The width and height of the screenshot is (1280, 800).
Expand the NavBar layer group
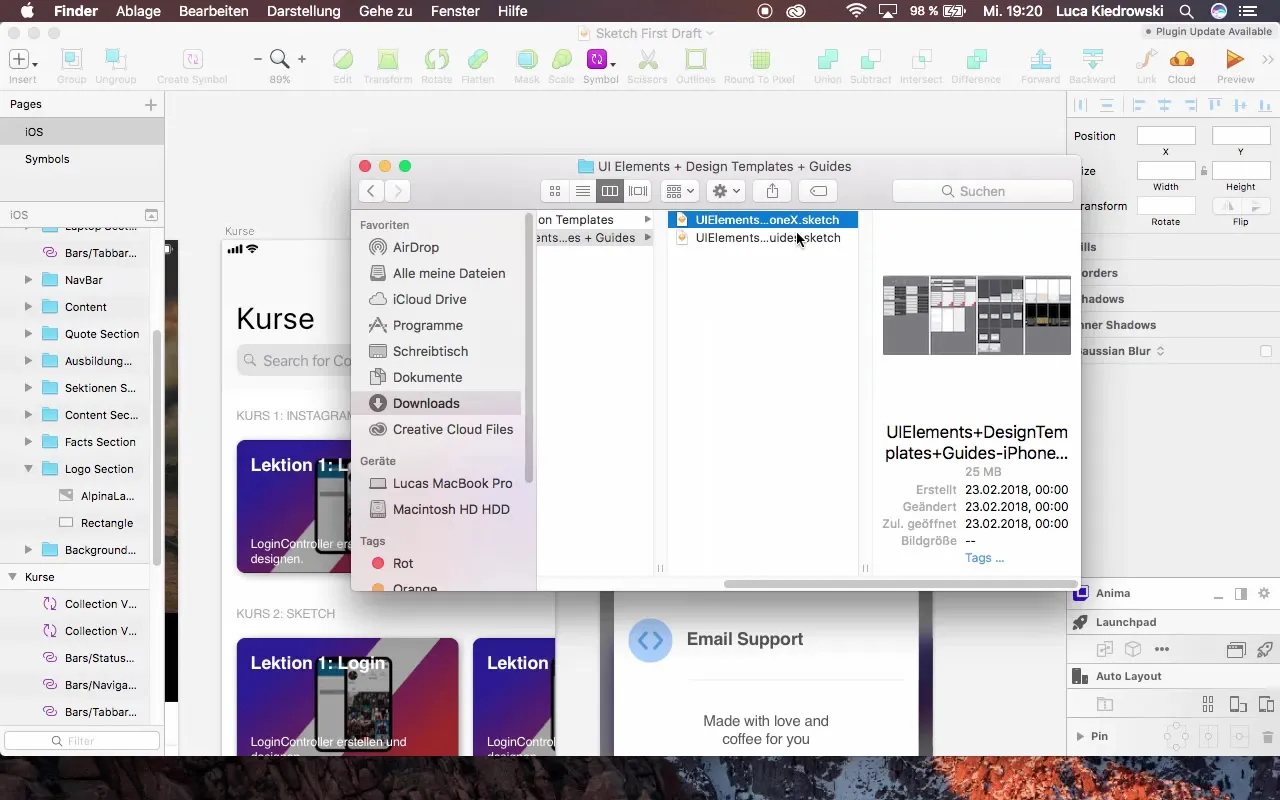click(x=28, y=280)
